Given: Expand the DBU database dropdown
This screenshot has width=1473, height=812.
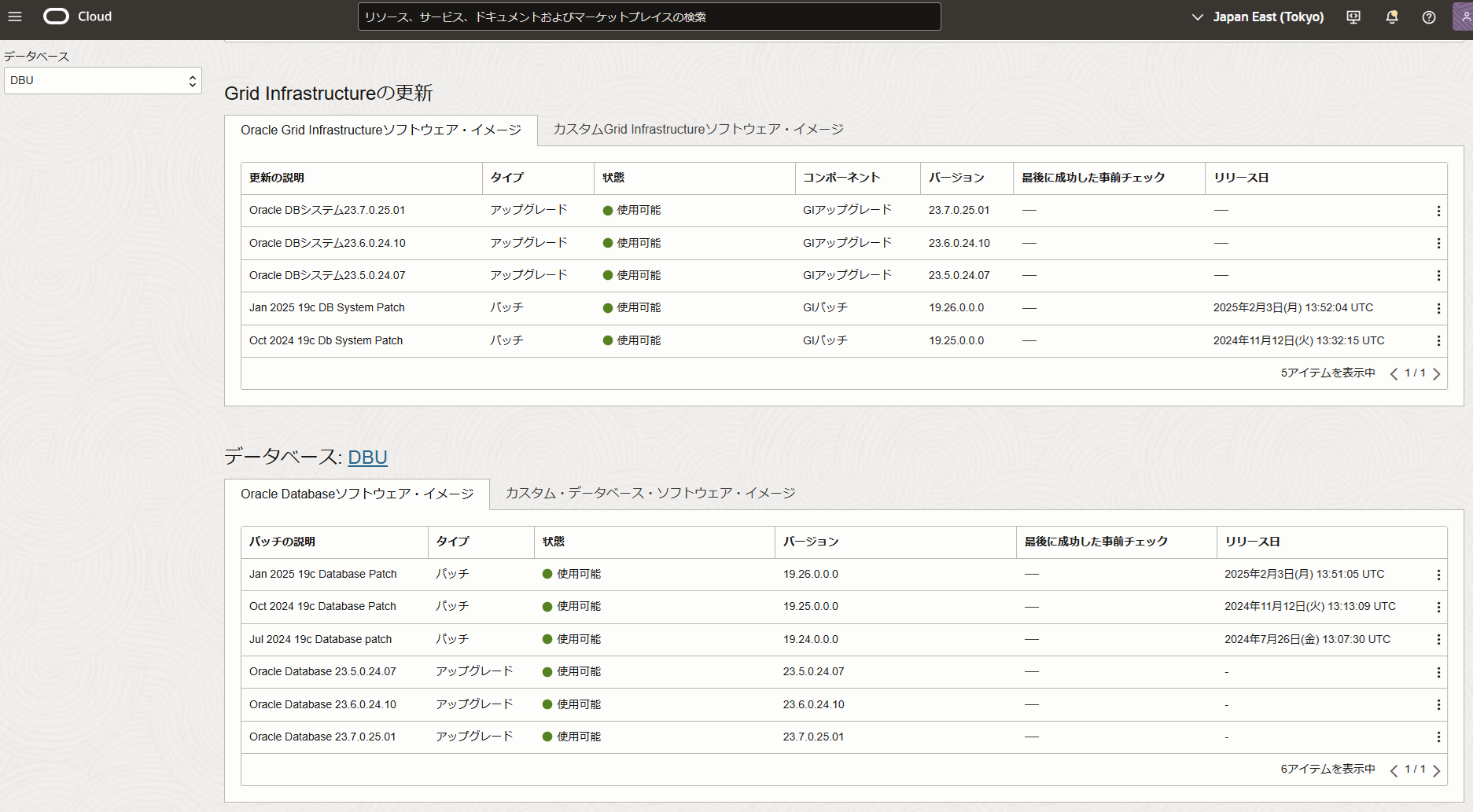Looking at the screenshot, I should (x=103, y=80).
